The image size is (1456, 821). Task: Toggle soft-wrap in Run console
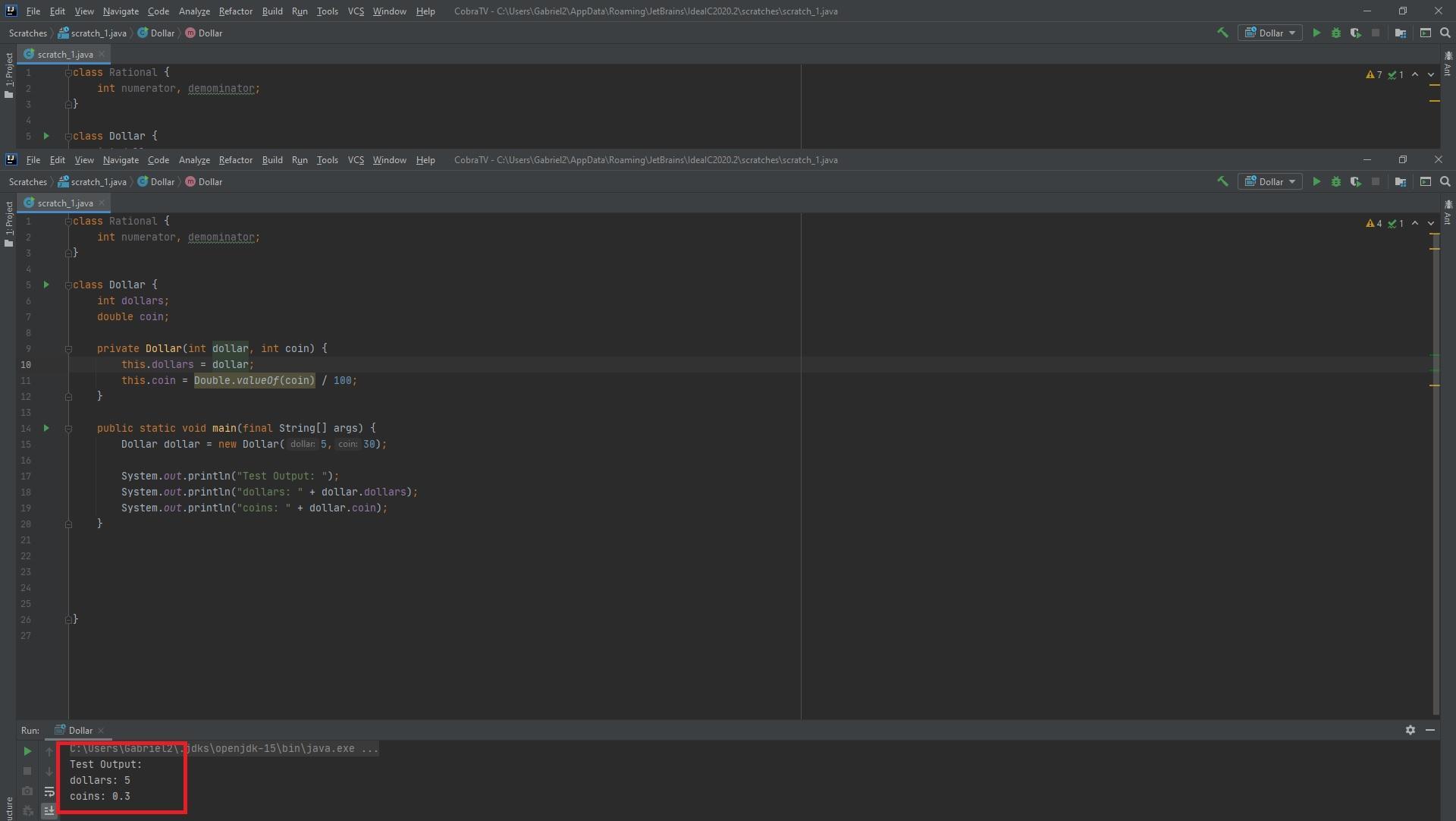pyautogui.click(x=49, y=791)
